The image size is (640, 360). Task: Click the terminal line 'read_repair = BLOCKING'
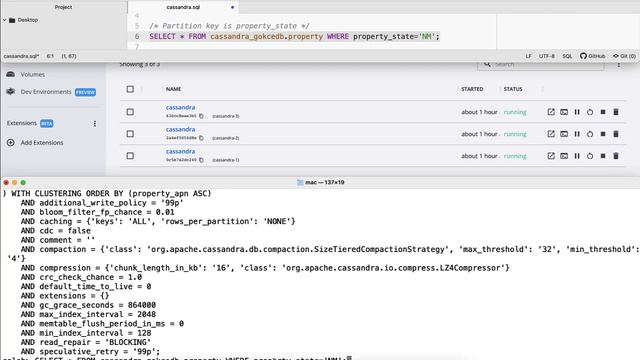click(95, 342)
